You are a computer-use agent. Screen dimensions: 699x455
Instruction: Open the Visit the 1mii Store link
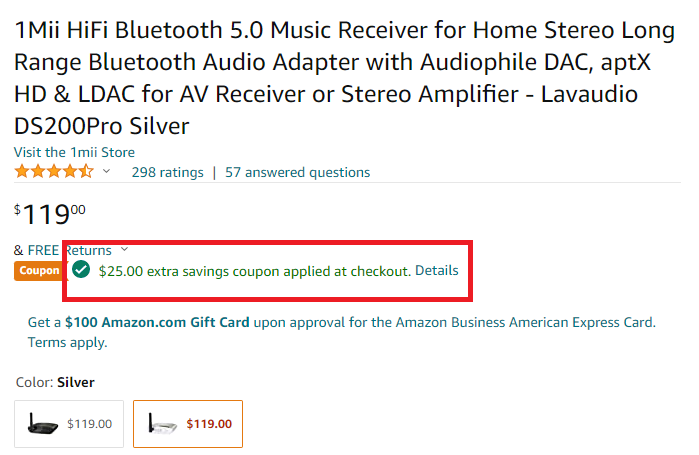click(74, 152)
